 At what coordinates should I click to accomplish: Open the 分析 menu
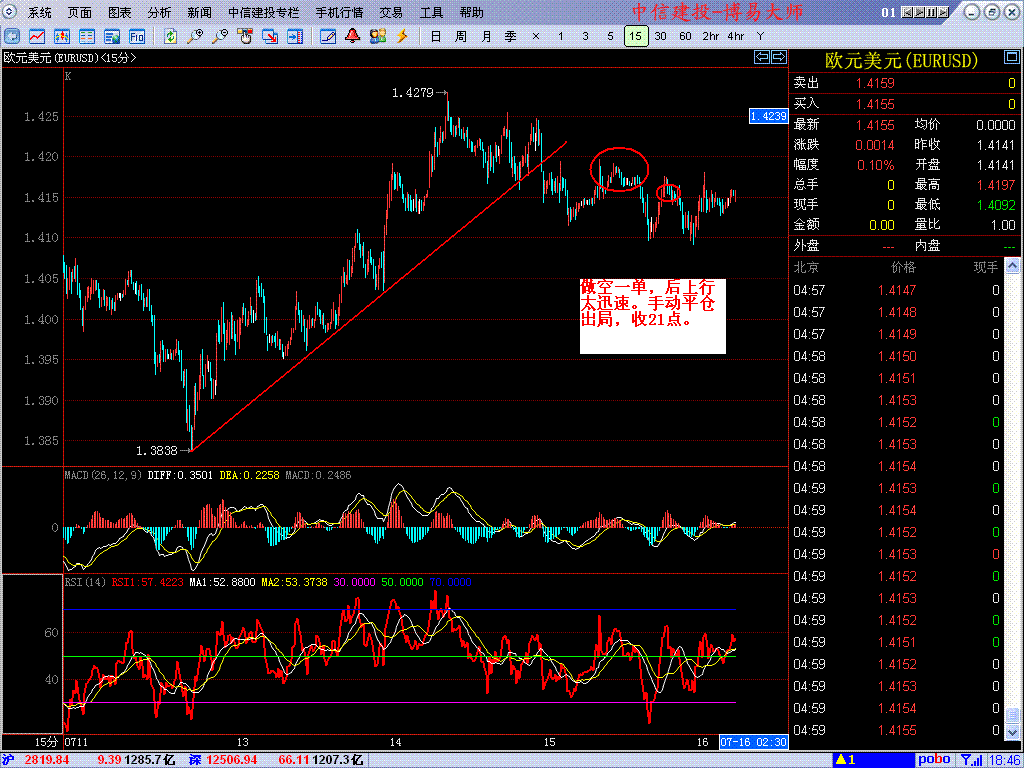coord(159,12)
